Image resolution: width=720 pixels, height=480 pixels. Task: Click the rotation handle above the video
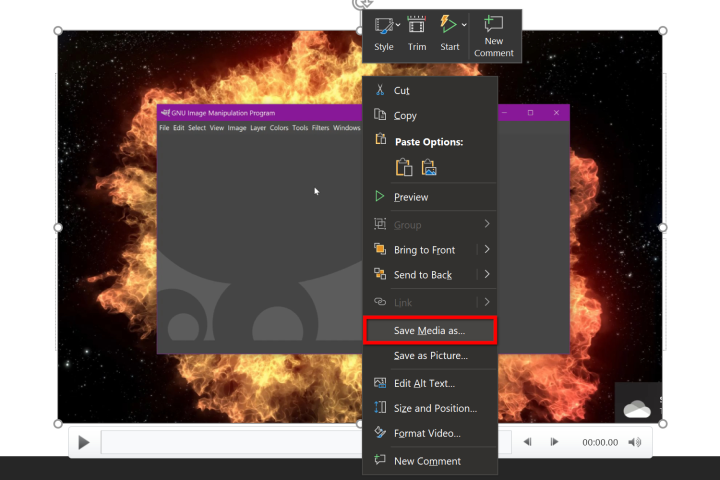pos(360,4)
